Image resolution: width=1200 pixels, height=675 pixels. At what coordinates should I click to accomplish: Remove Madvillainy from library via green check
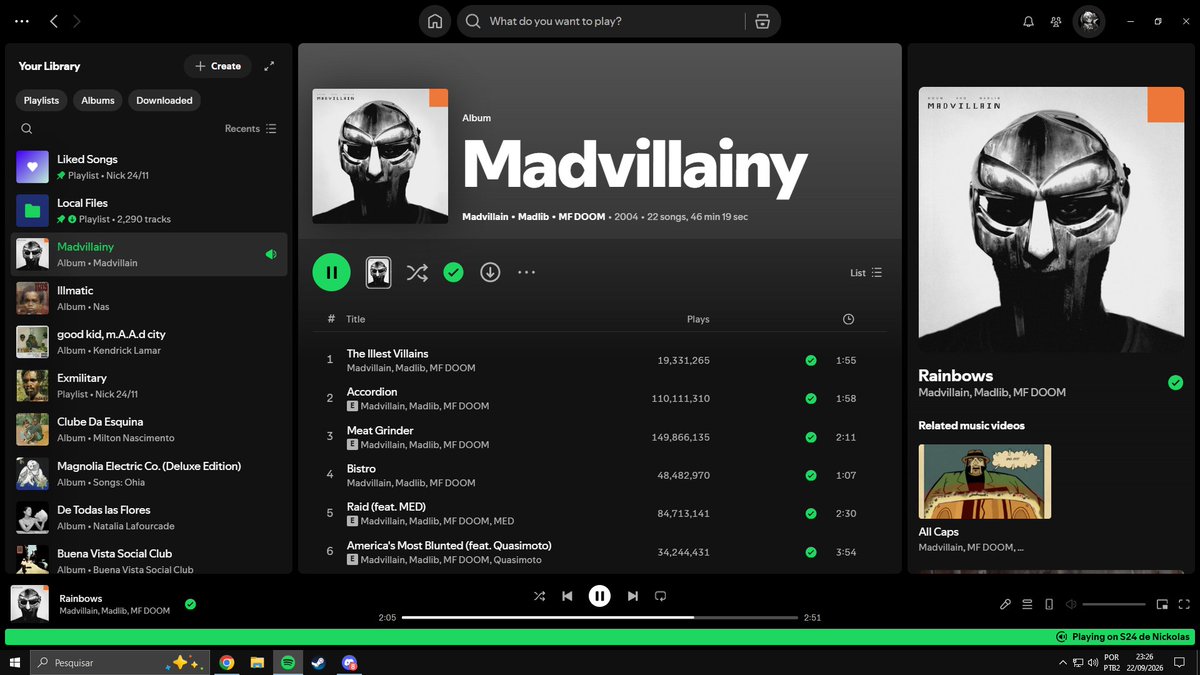pos(454,272)
